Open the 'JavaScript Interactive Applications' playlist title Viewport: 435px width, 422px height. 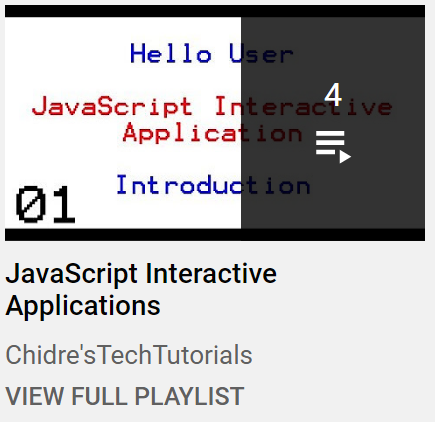[141, 289]
